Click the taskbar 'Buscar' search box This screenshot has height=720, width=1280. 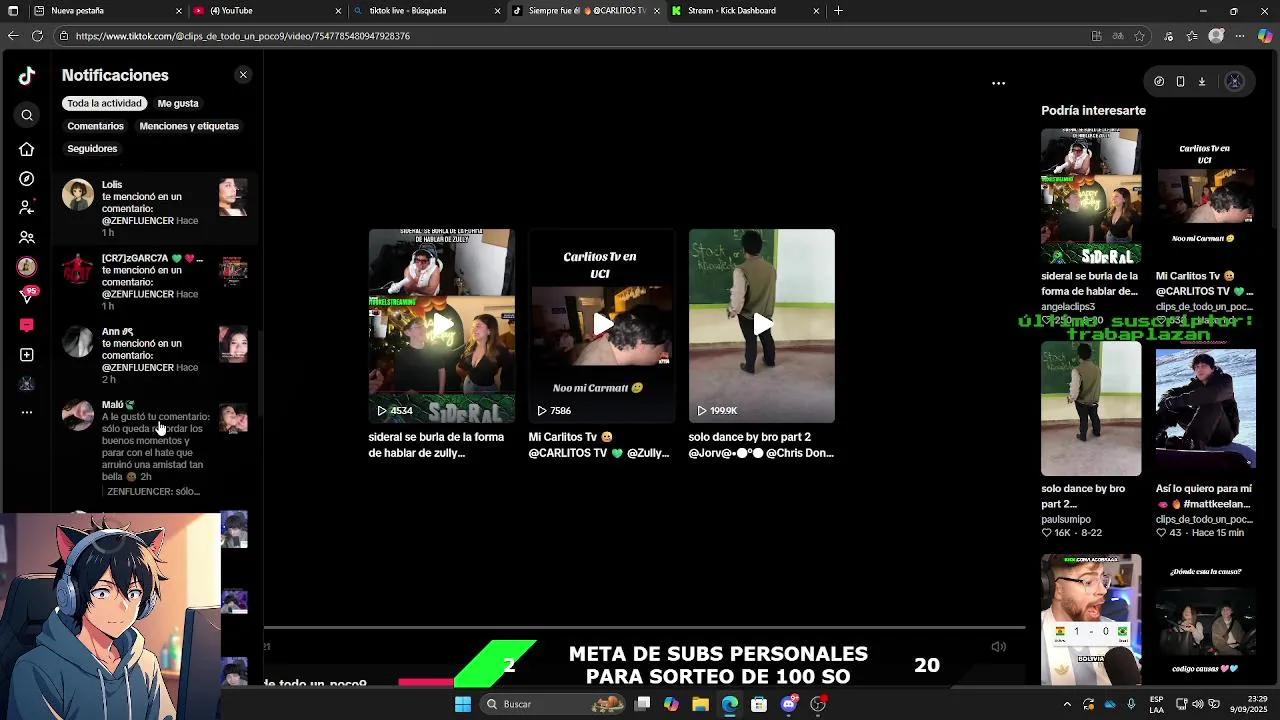click(552, 704)
